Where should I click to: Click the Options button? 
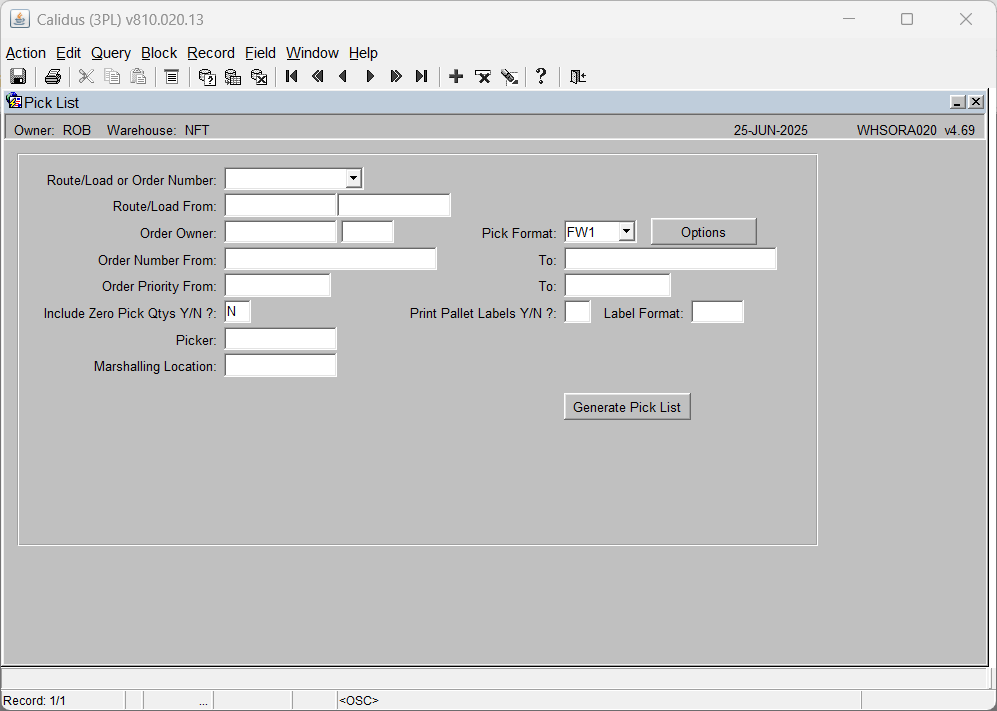(703, 232)
